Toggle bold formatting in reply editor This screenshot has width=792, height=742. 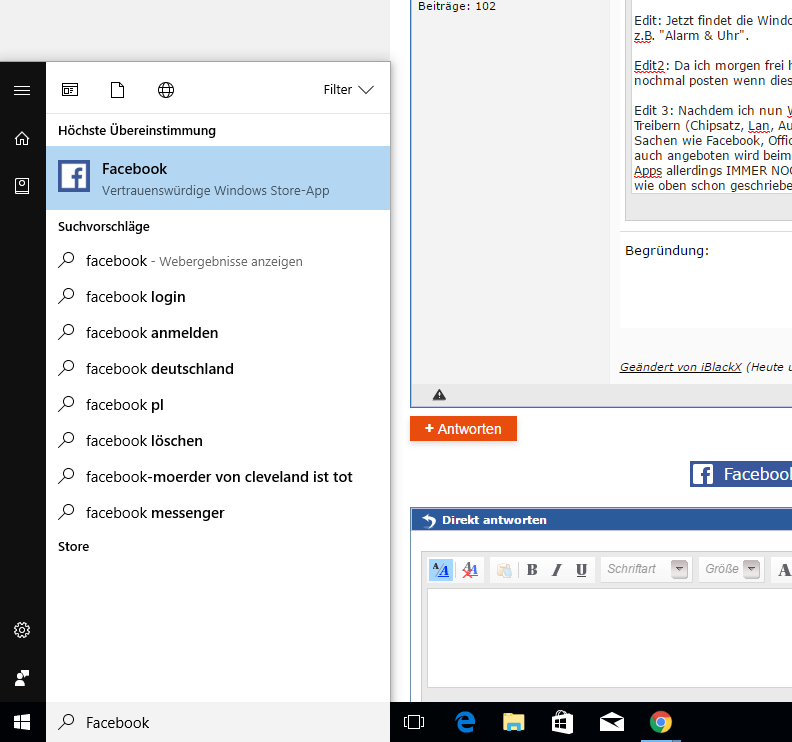532,570
